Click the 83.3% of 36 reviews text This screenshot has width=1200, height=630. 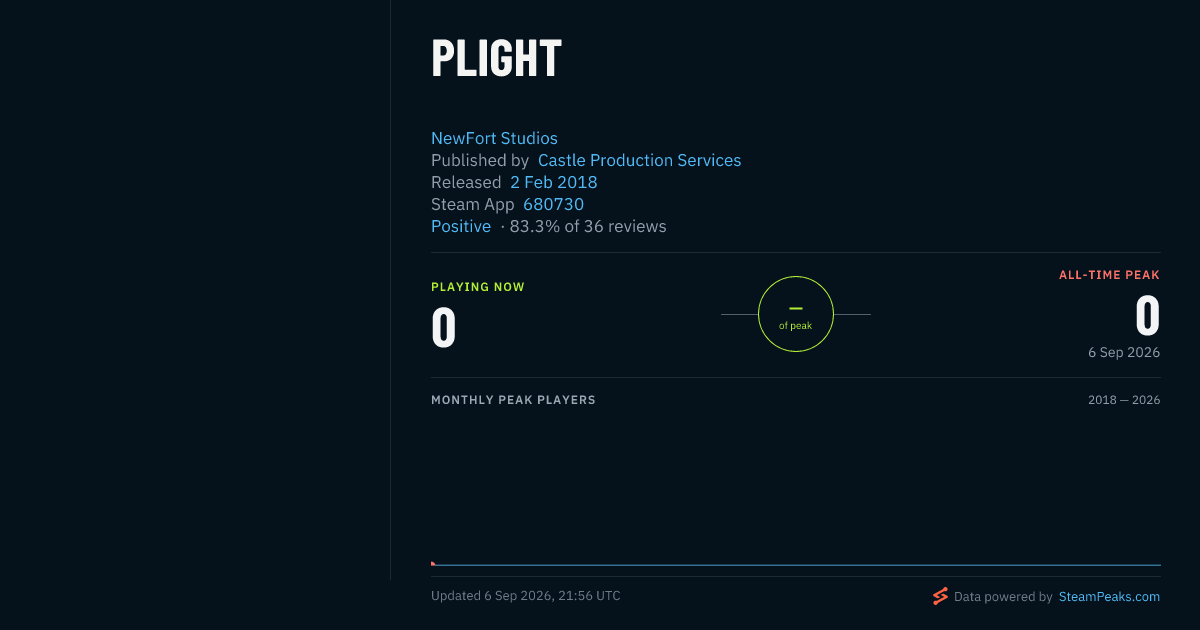(x=588, y=226)
